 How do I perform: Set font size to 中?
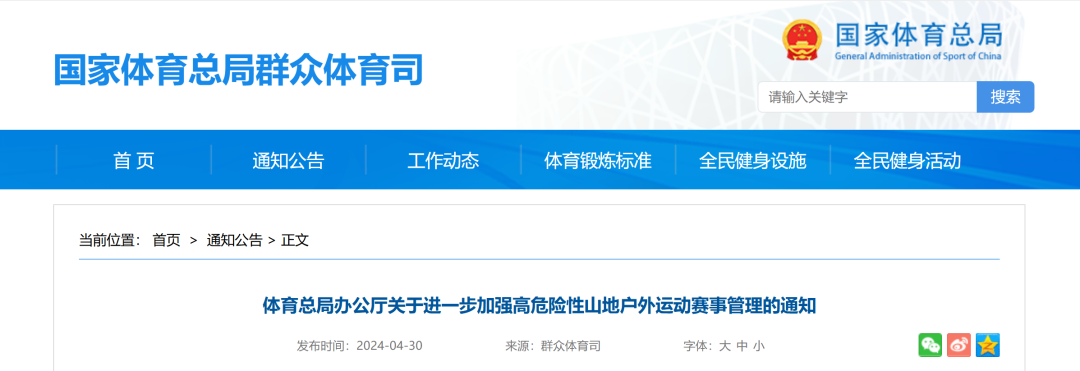click(742, 346)
